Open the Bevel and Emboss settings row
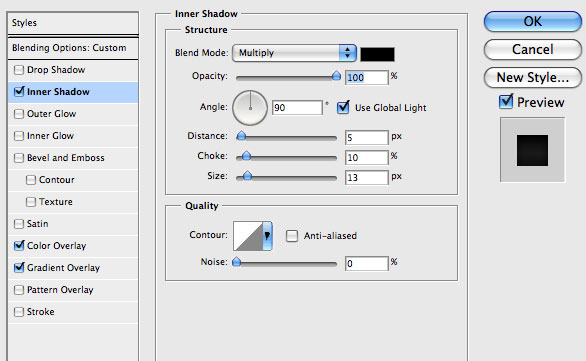586x361 pixels. point(73,158)
